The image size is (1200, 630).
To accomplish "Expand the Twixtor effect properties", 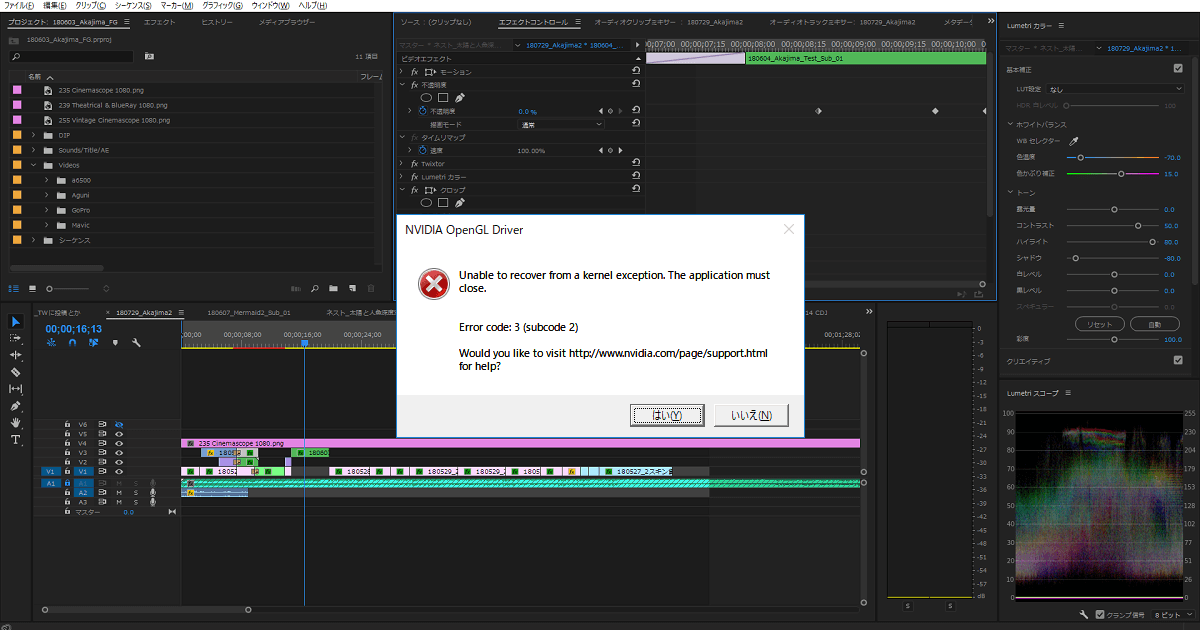I will 402,163.
